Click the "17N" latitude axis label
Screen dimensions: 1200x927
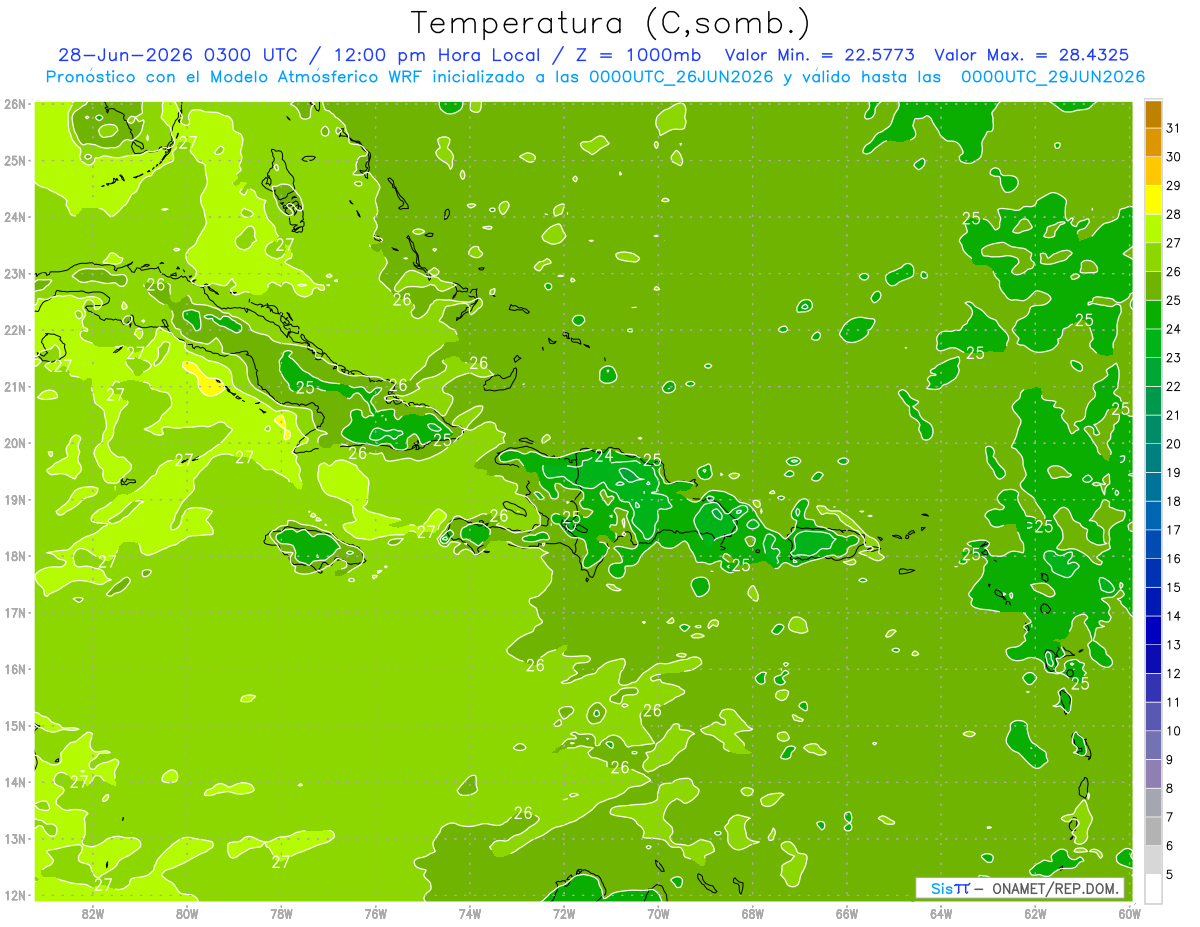click(16, 612)
